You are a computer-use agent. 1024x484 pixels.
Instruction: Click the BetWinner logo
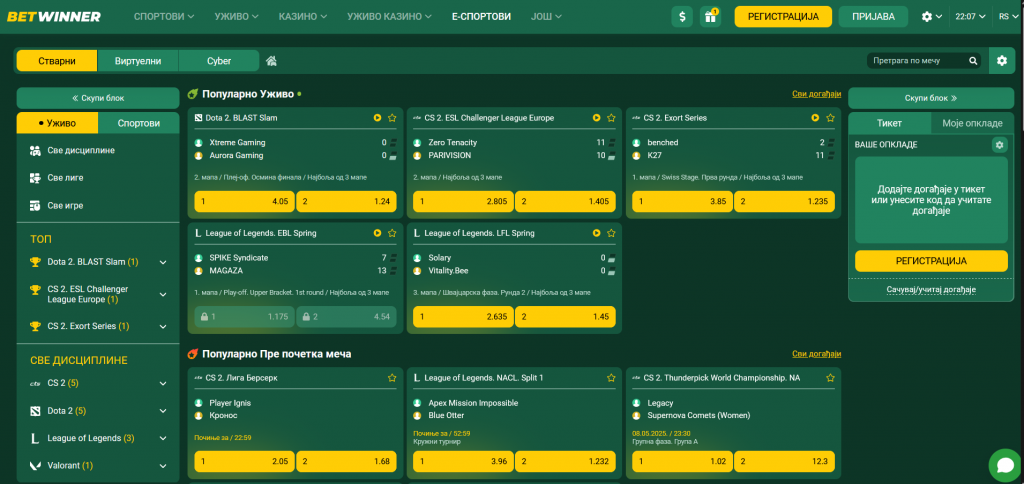pyautogui.click(x=54, y=16)
